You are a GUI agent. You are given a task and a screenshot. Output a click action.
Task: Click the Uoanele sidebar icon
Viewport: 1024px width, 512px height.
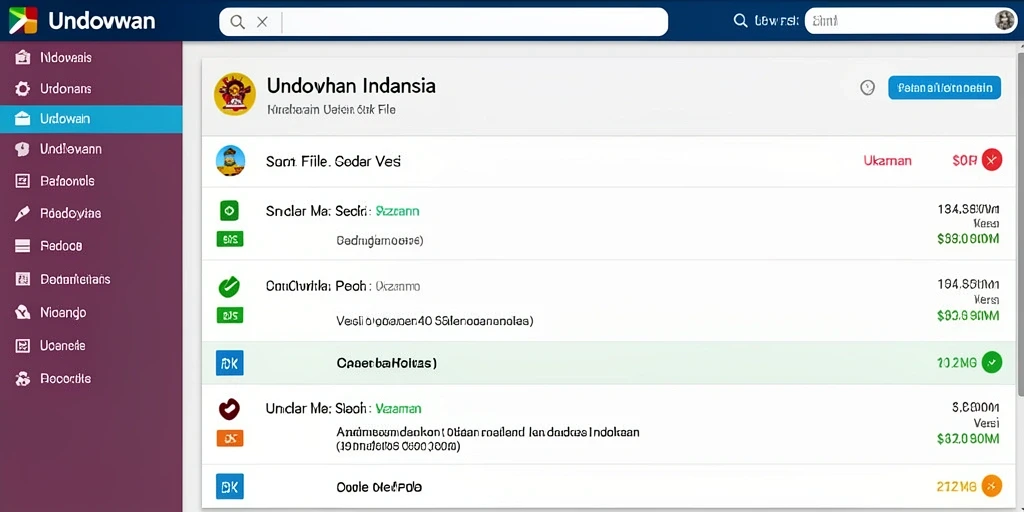(22, 345)
